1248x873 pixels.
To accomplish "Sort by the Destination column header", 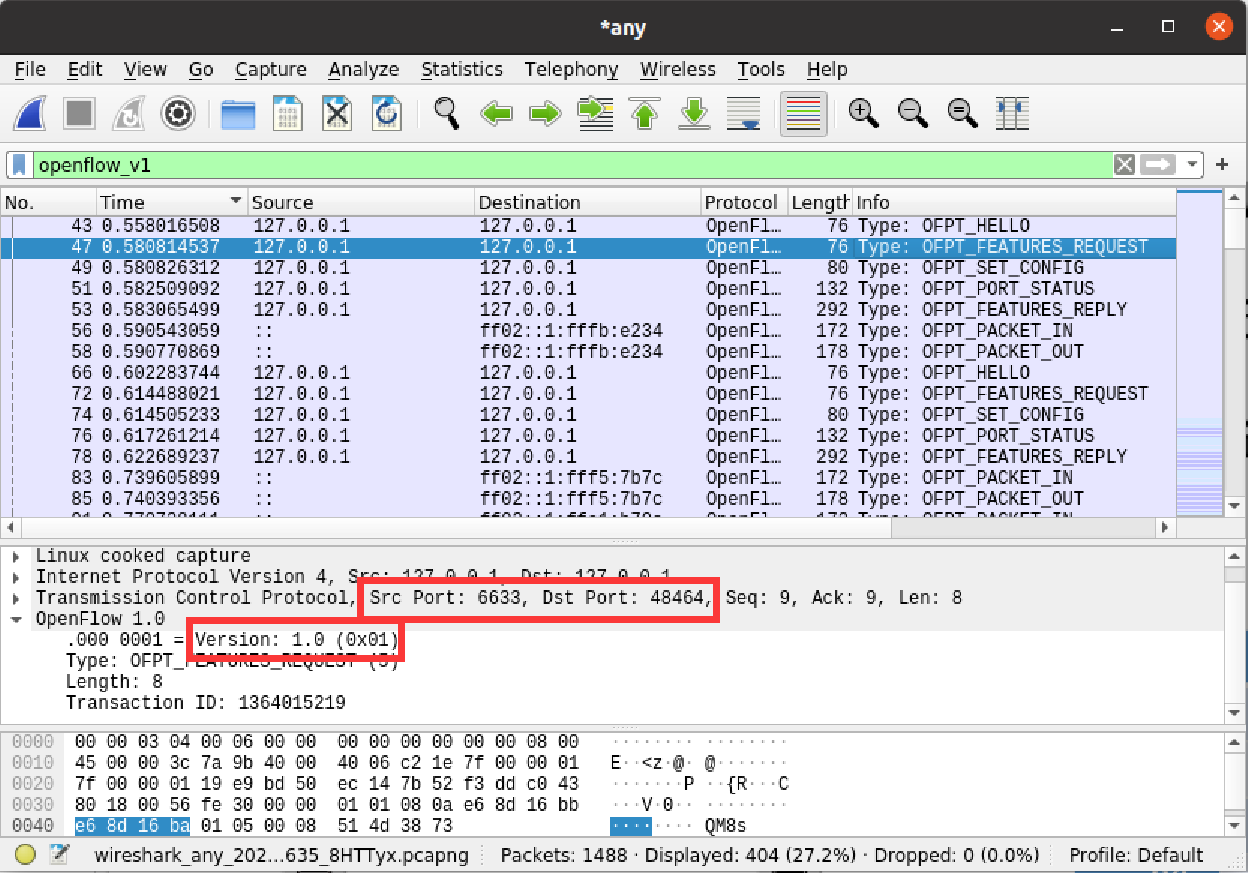I will point(587,202).
